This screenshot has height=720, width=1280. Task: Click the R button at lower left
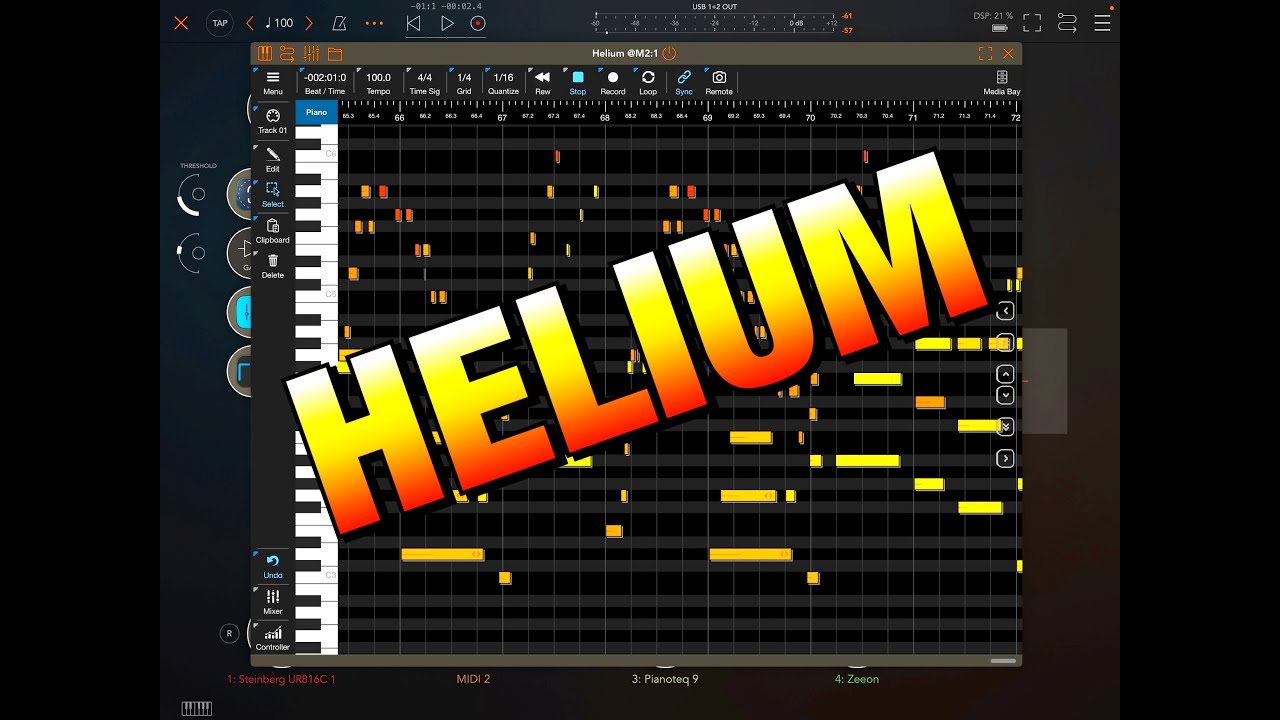229,633
